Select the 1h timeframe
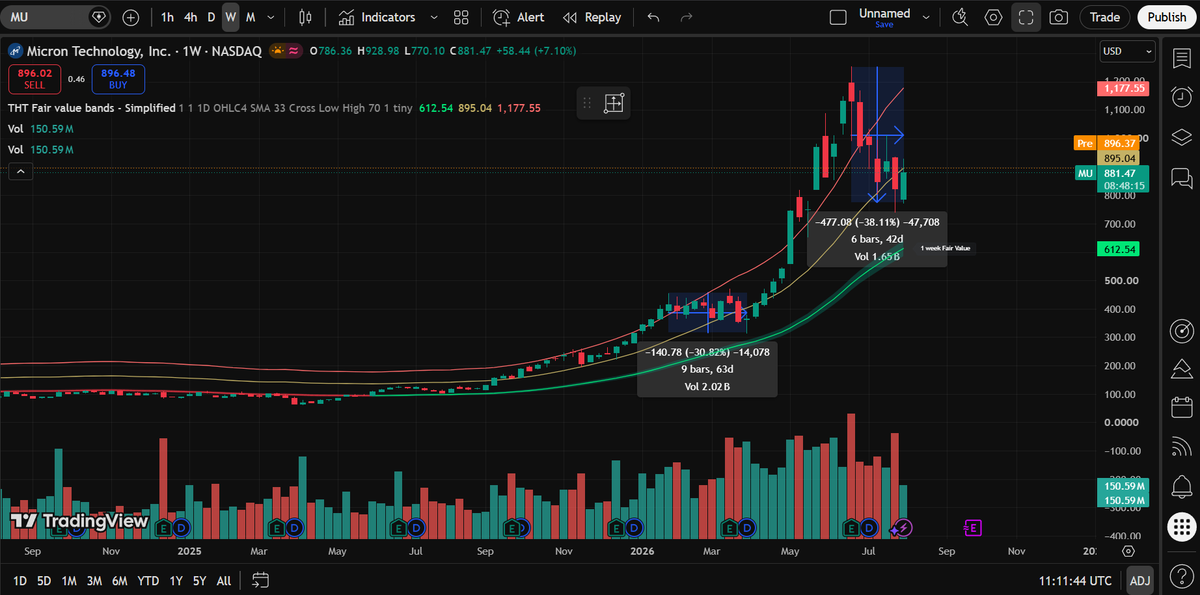Image resolution: width=1200 pixels, height=595 pixels. tap(167, 17)
